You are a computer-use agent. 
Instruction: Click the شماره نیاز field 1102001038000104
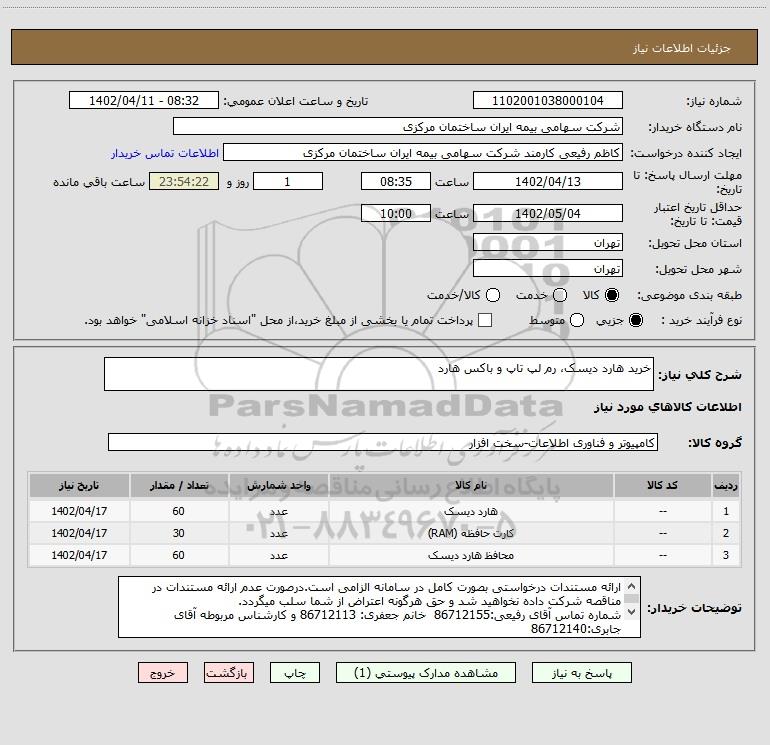click(x=548, y=100)
